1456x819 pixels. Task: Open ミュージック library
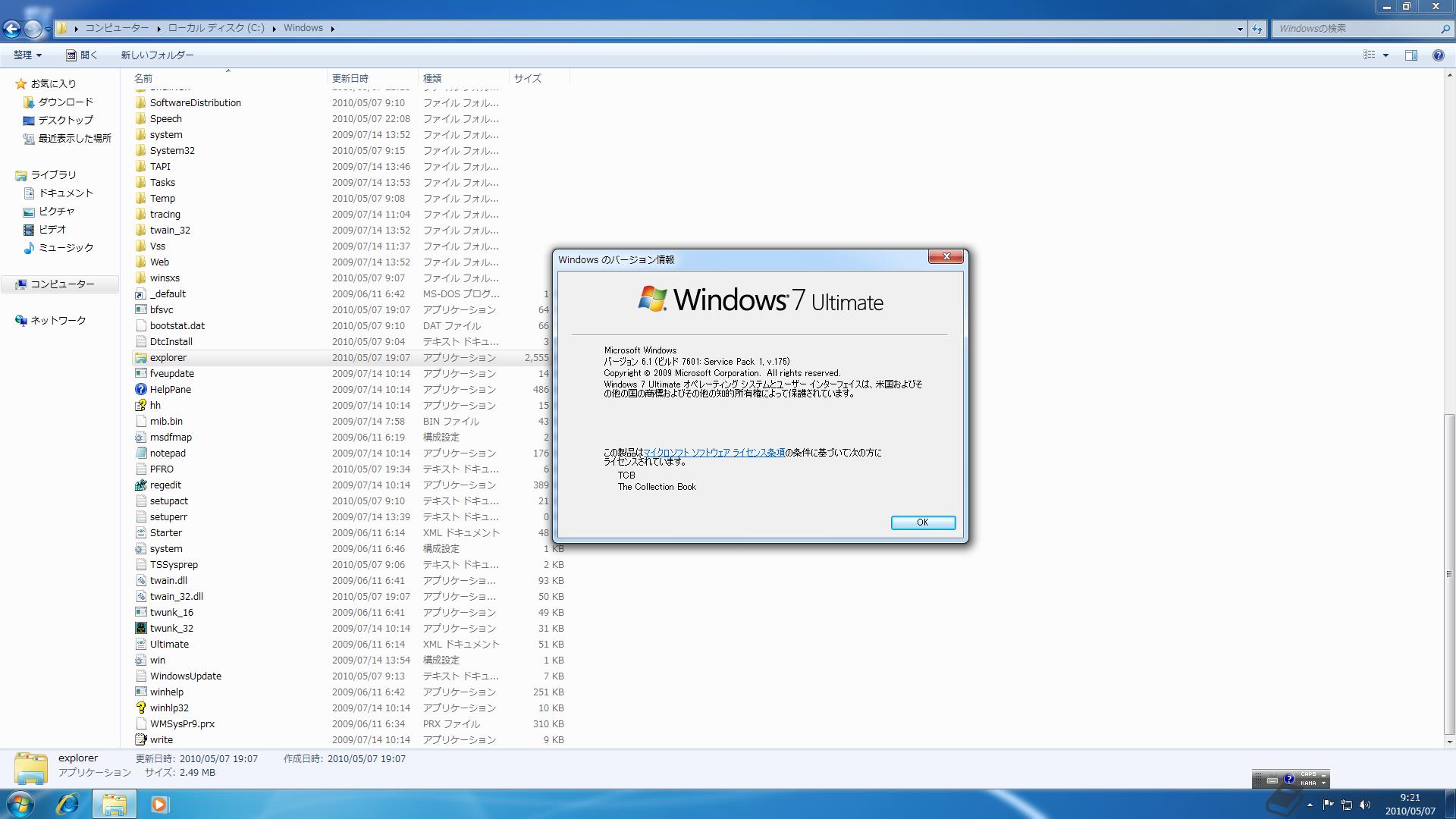click(x=66, y=247)
